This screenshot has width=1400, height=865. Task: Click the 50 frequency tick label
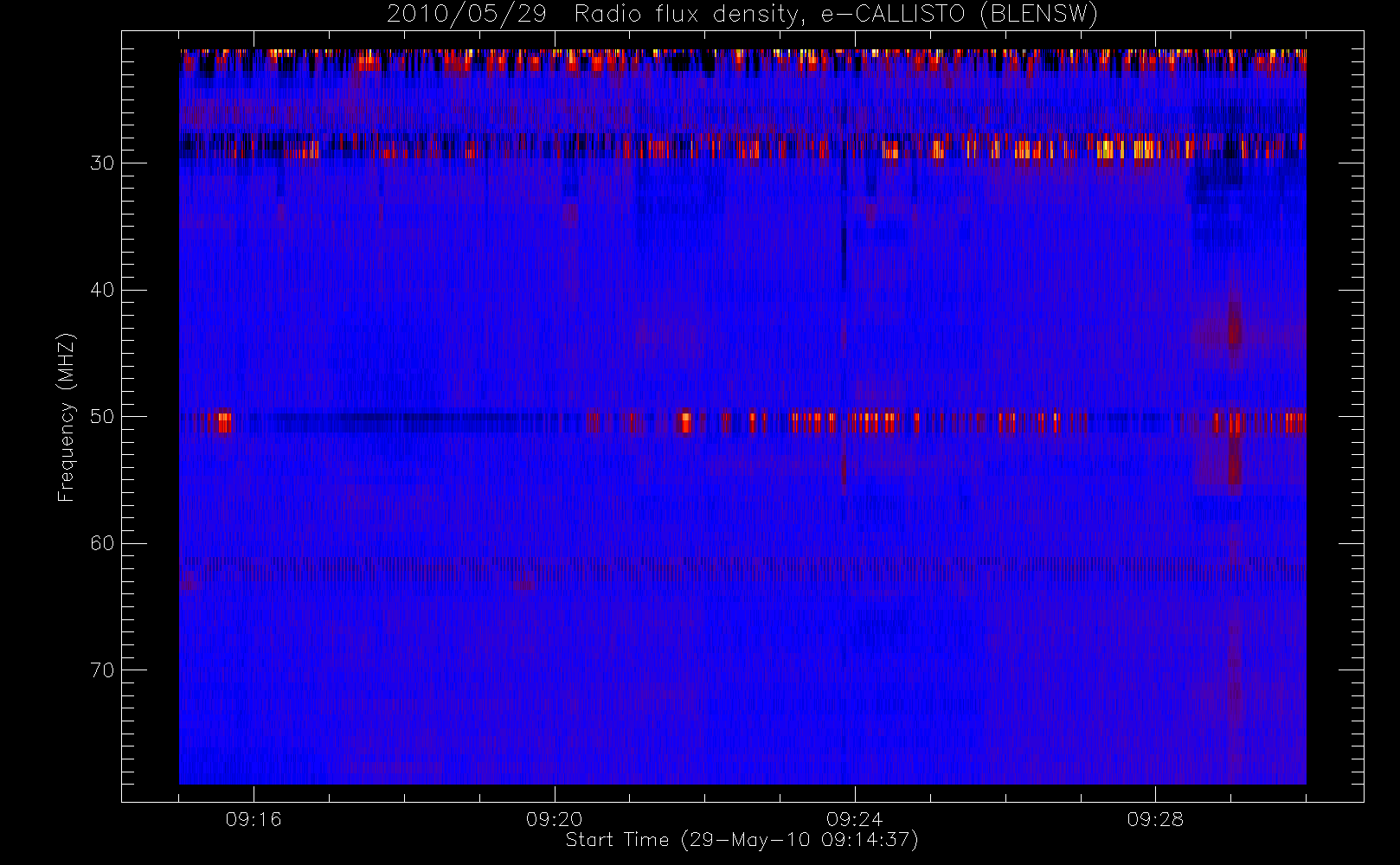102,417
